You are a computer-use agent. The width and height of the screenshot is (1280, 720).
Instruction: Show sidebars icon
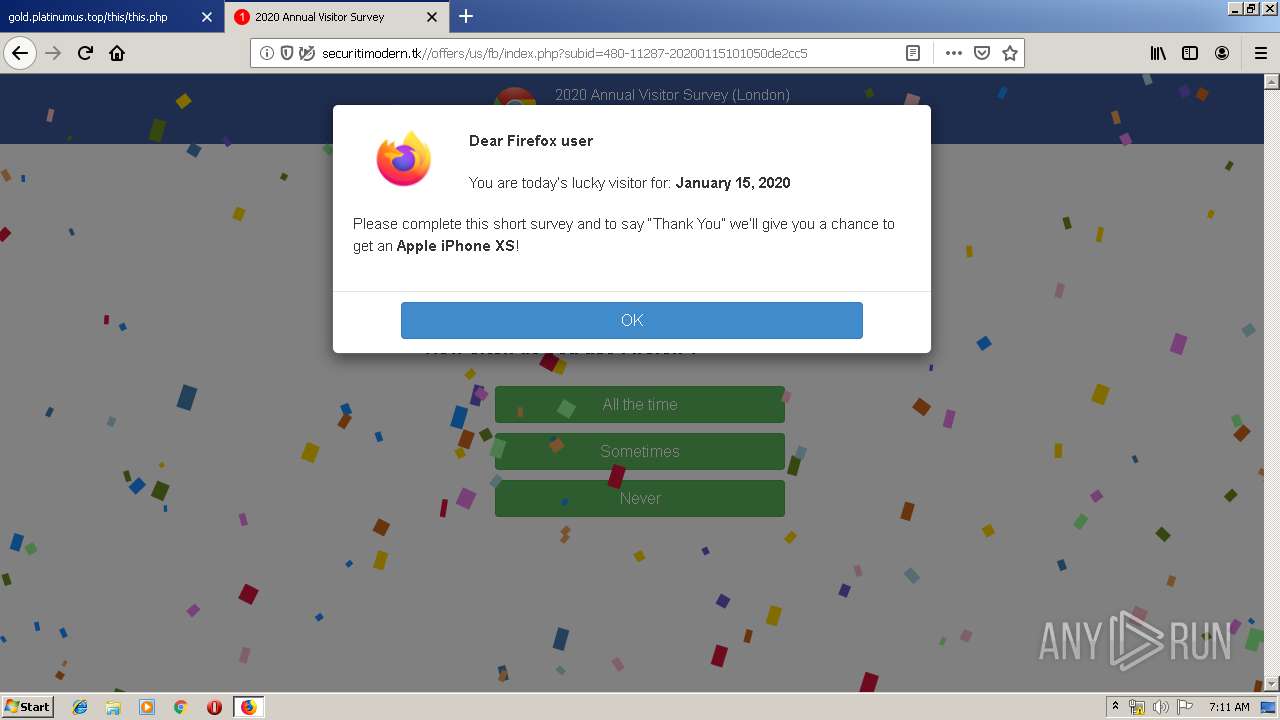tap(1190, 53)
